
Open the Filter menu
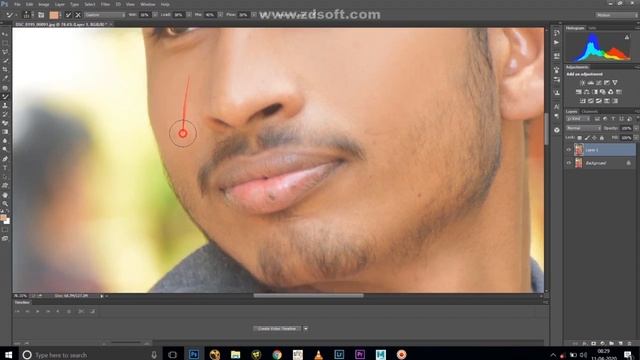[x=105, y=4]
